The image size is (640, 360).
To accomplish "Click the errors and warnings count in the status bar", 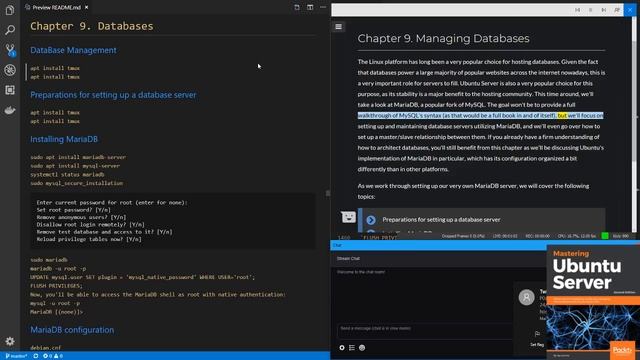I will [53, 356].
